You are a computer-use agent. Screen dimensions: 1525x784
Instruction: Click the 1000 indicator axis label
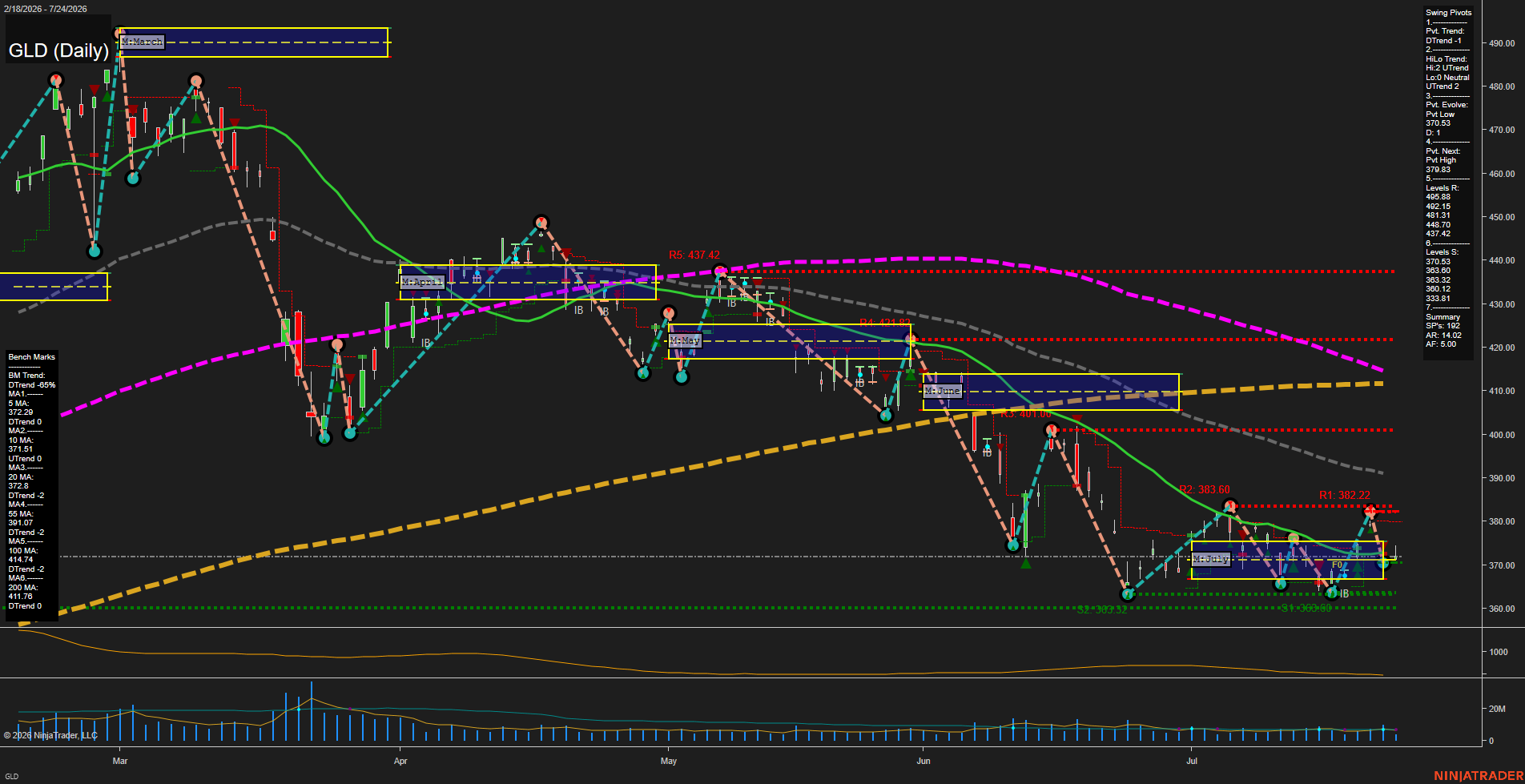pyautogui.click(x=1499, y=652)
